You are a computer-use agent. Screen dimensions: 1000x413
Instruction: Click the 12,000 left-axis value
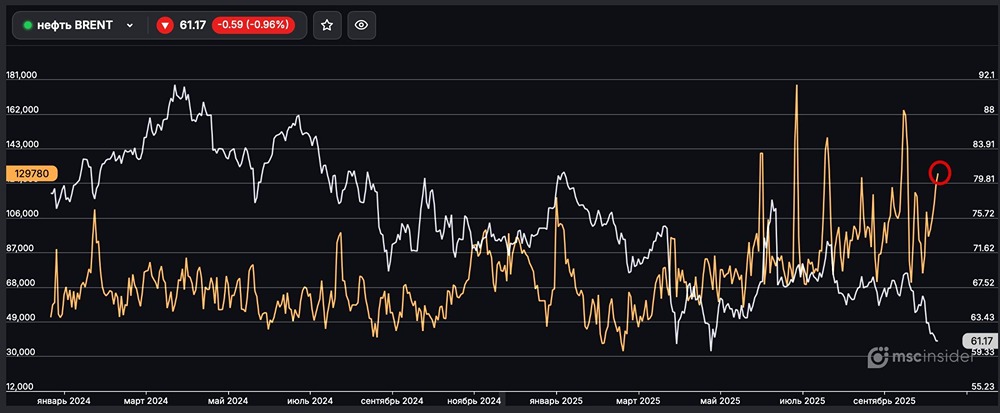[x=22, y=388]
